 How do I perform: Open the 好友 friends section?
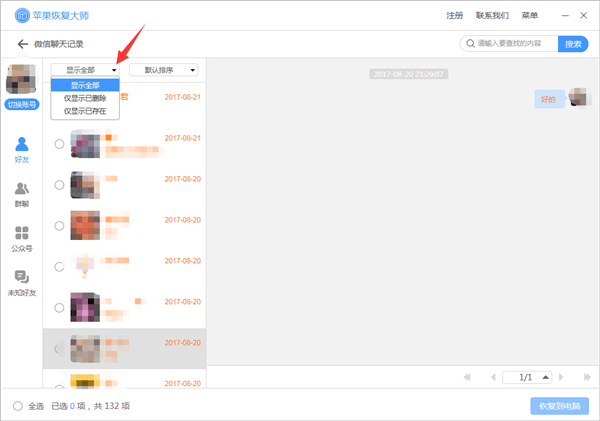coord(21,150)
